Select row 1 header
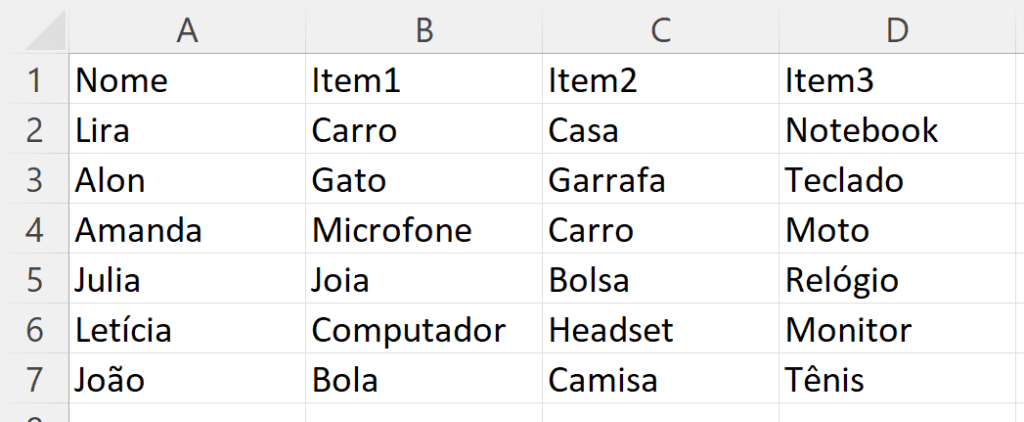The image size is (1024, 422). pos(34,79)
